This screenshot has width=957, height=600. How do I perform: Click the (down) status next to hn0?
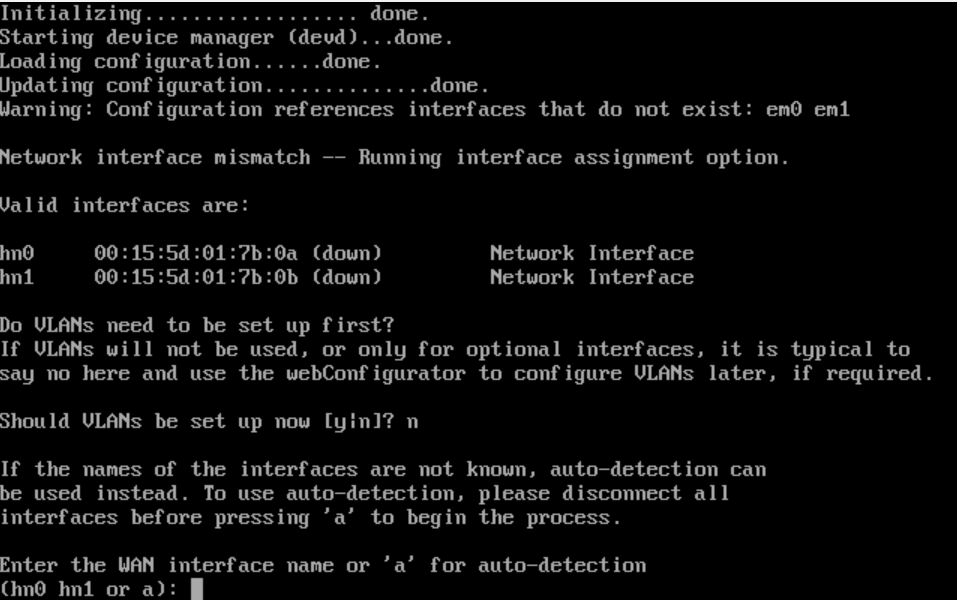[347, 253]
